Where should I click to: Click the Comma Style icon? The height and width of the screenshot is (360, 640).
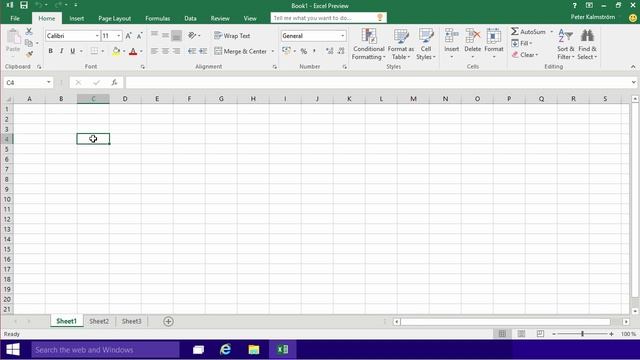click(x=314, y=51)
